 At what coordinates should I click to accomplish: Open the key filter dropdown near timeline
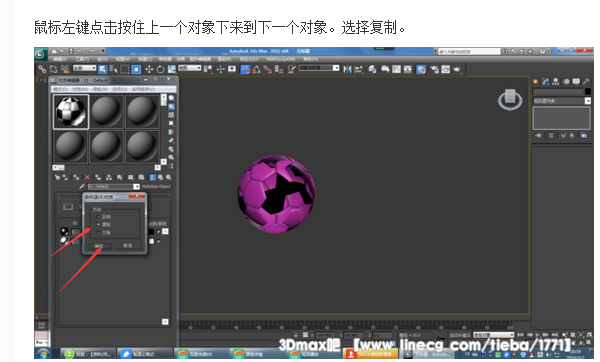click(494, 335)
